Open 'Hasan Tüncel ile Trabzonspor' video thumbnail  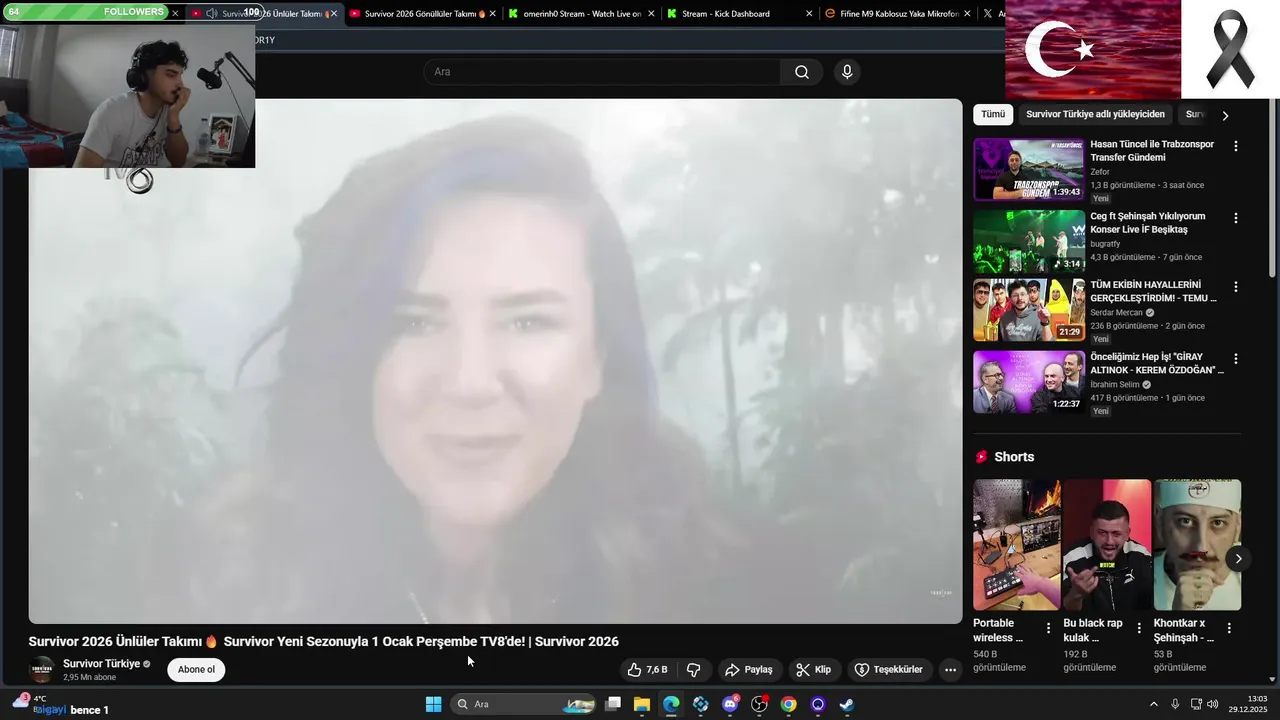[1029, 169]
